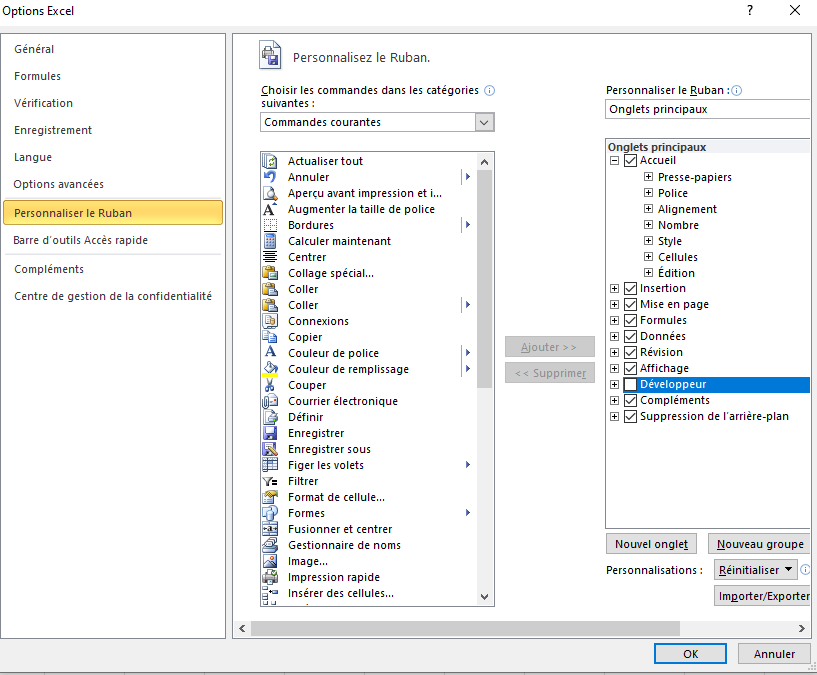Click the Enregistrer floppy disk icon
The height and width of the screenshot is (675, 817).
click(x=269, y=433)
